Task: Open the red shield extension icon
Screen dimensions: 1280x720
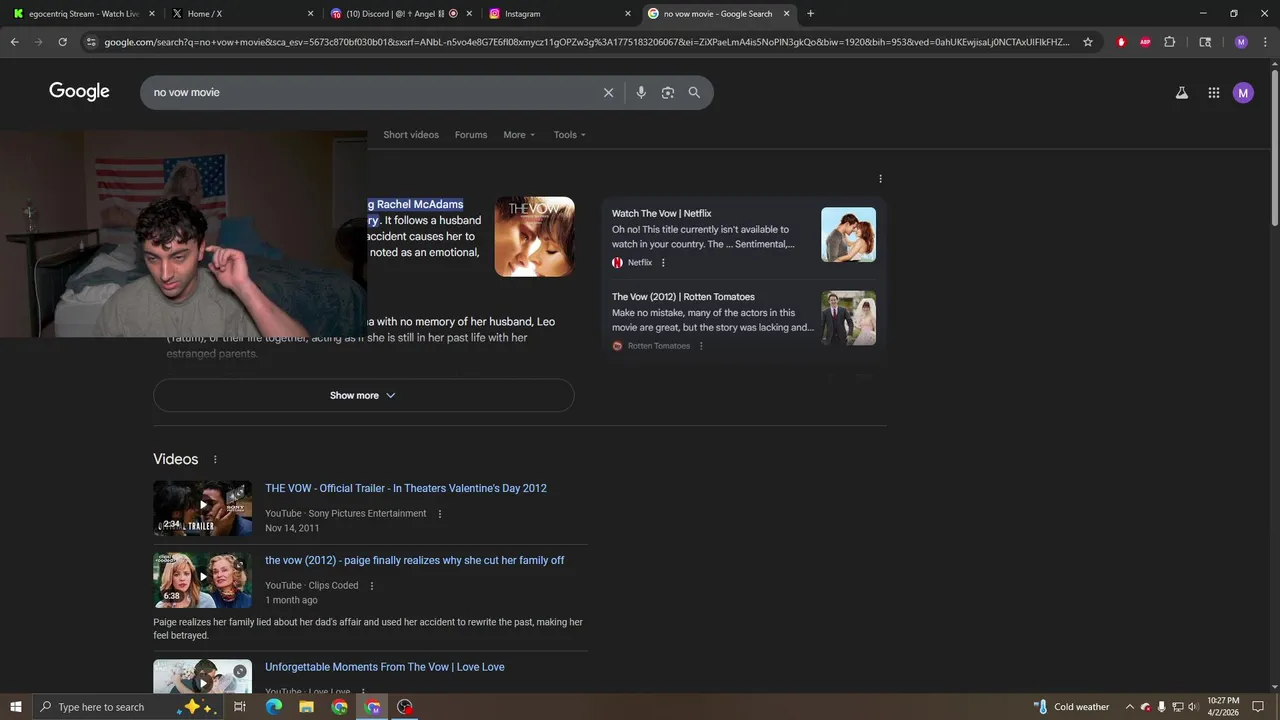Action: tap(1121, 42)
